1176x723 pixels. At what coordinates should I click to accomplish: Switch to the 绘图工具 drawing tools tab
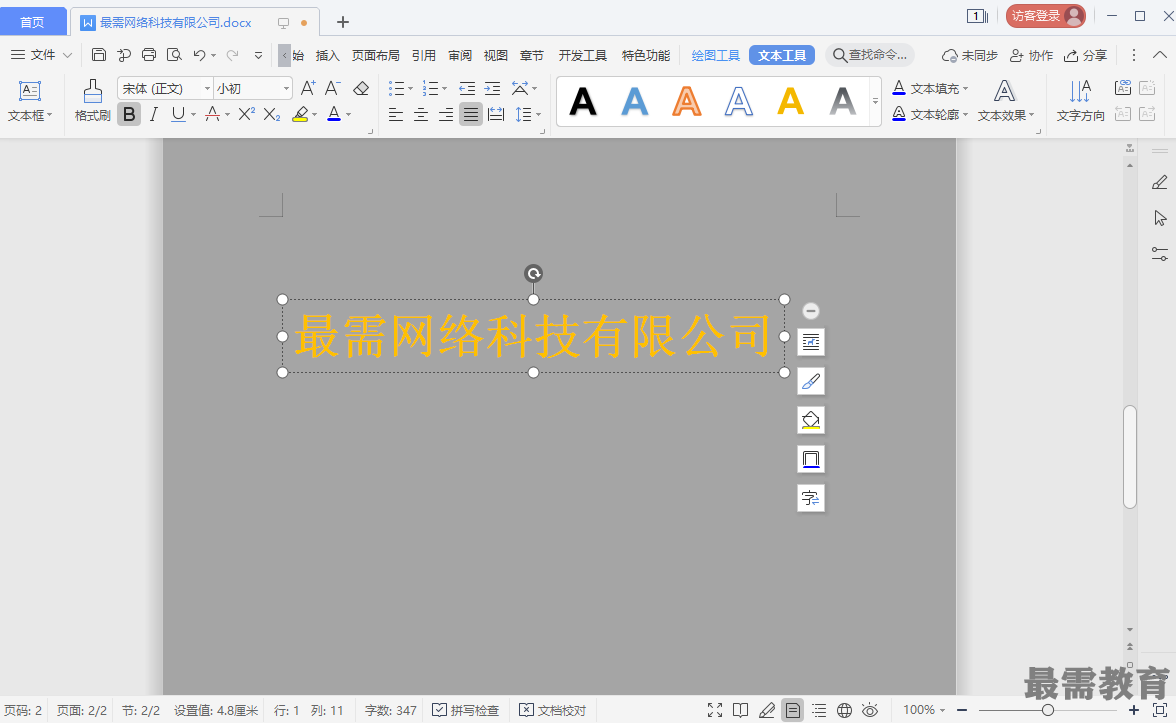tap(716, 56)
